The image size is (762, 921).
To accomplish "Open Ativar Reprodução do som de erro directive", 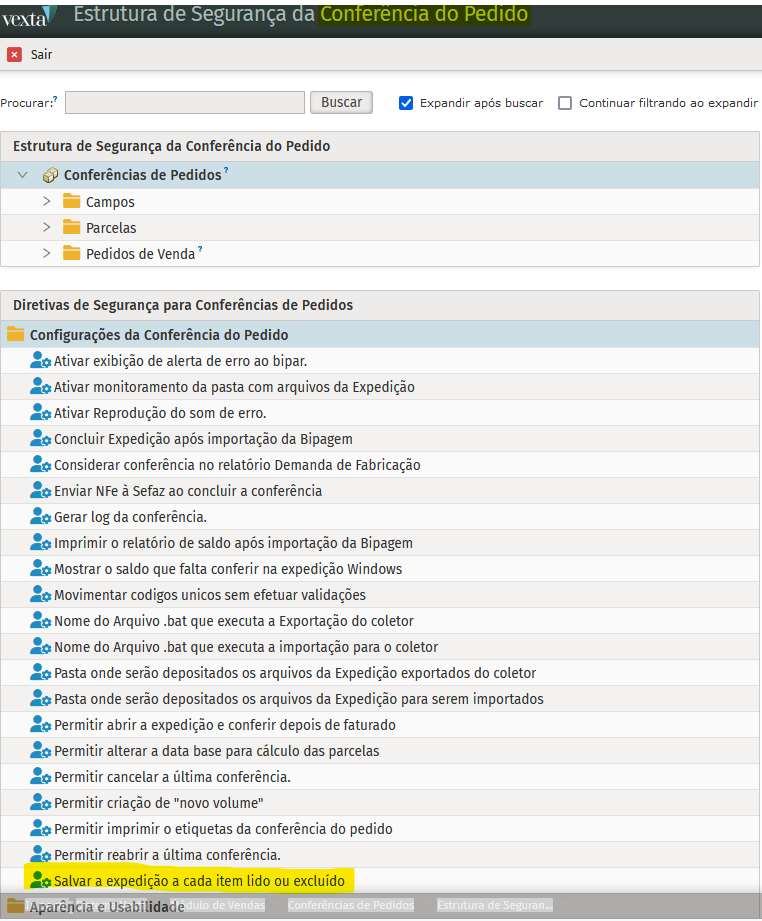I will pos(160,413).
